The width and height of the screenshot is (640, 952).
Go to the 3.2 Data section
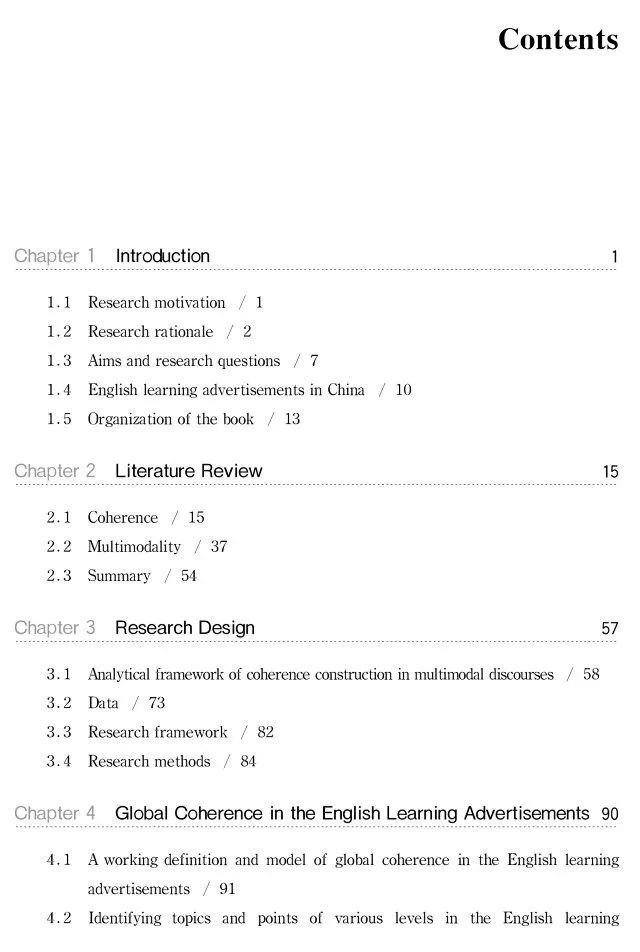click(103, 703)
